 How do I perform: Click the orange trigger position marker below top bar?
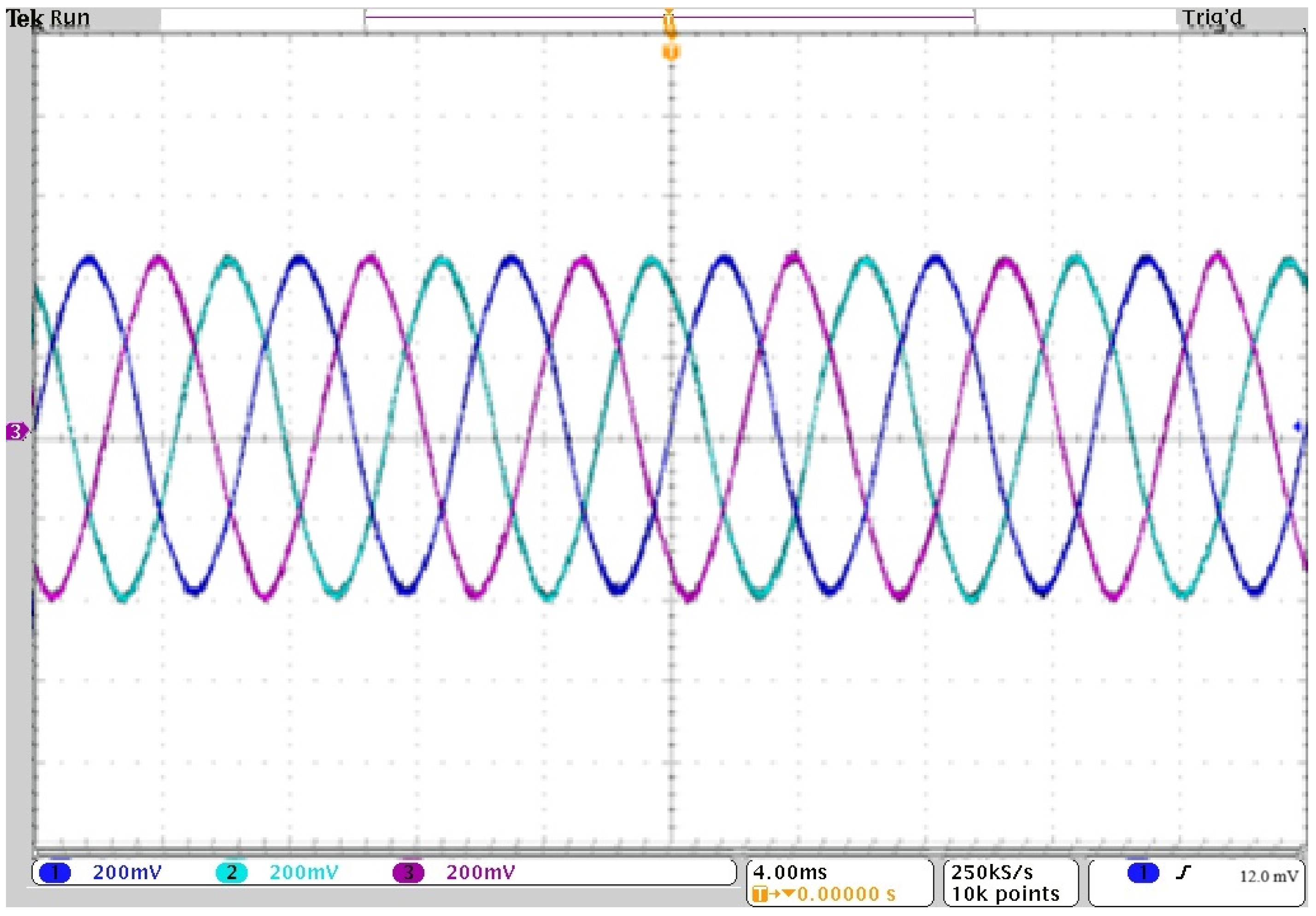point(670,52)
